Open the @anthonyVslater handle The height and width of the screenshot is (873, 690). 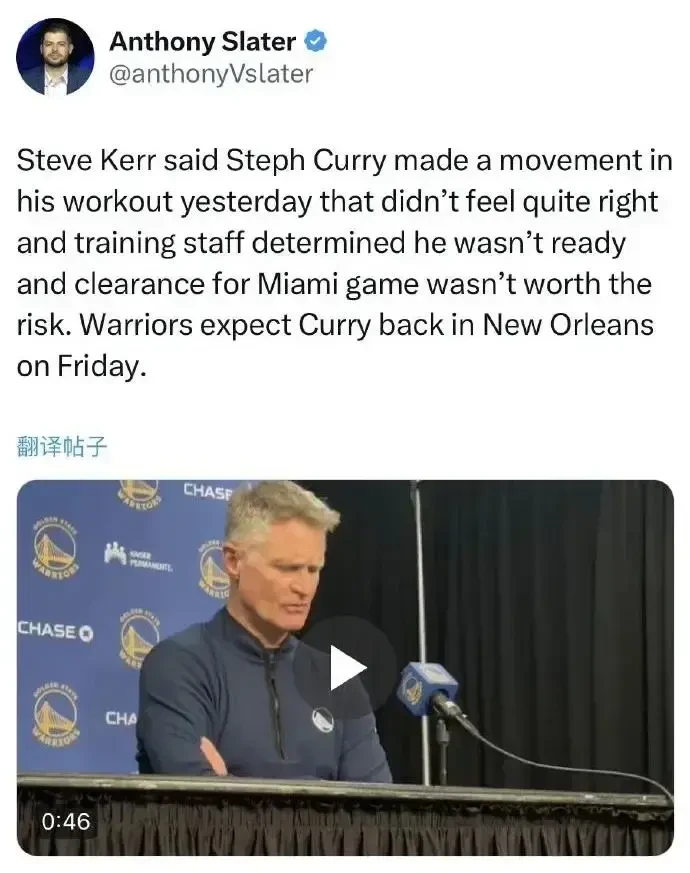point(211,74)
